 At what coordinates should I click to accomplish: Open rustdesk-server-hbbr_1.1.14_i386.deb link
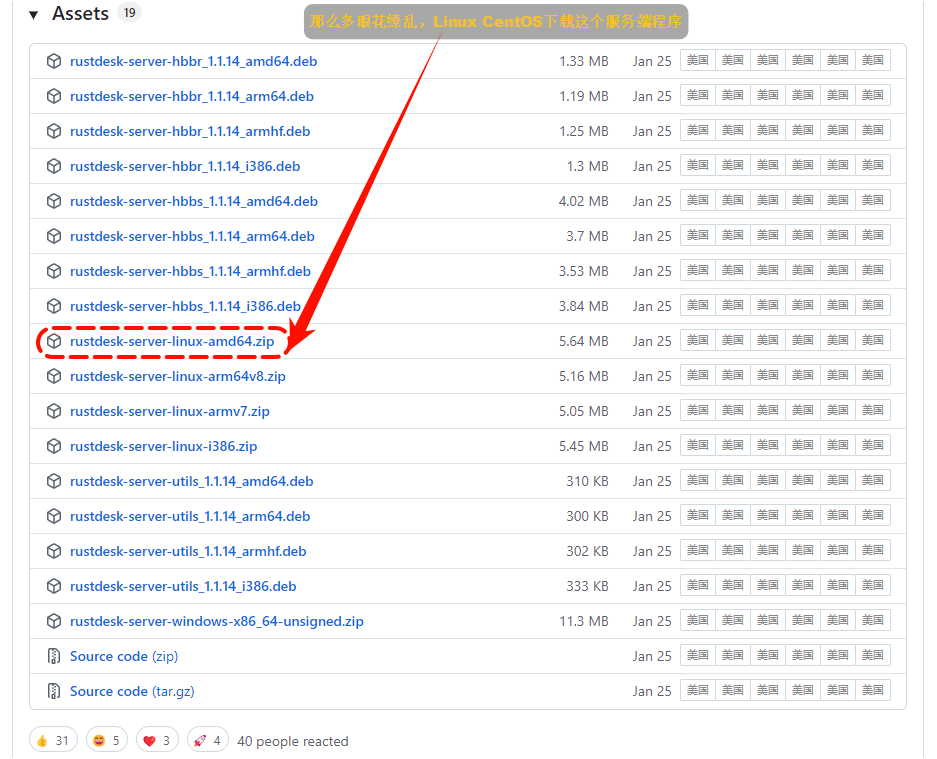(185, 166)
